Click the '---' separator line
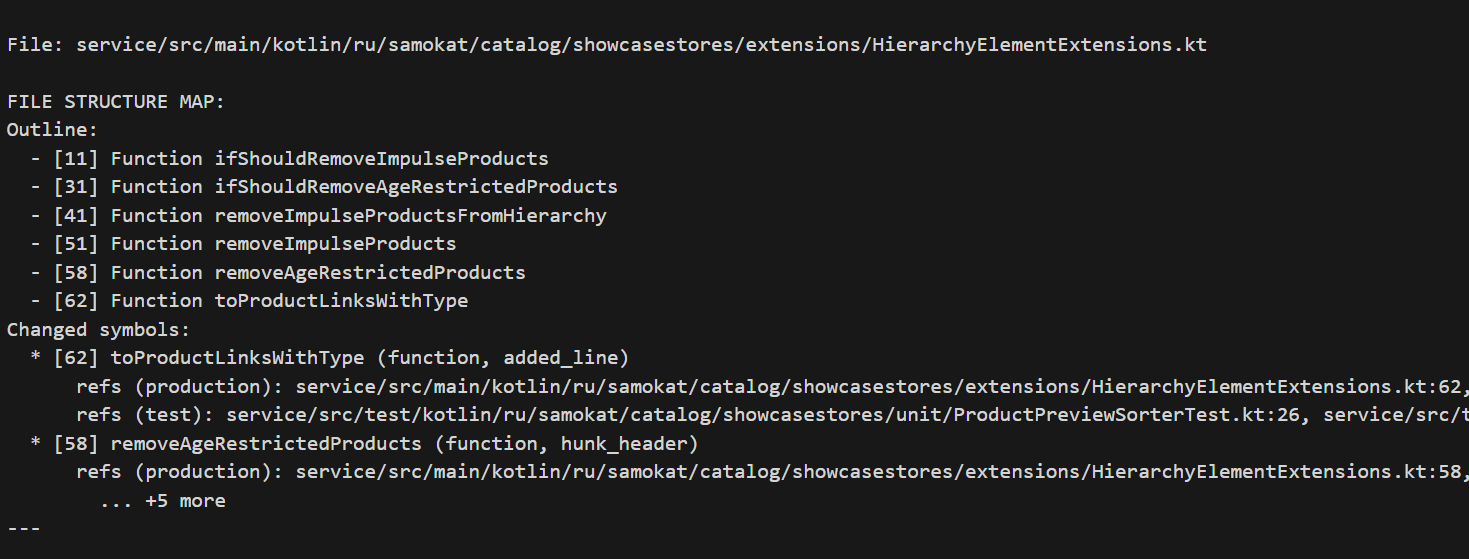 point(23,528)
